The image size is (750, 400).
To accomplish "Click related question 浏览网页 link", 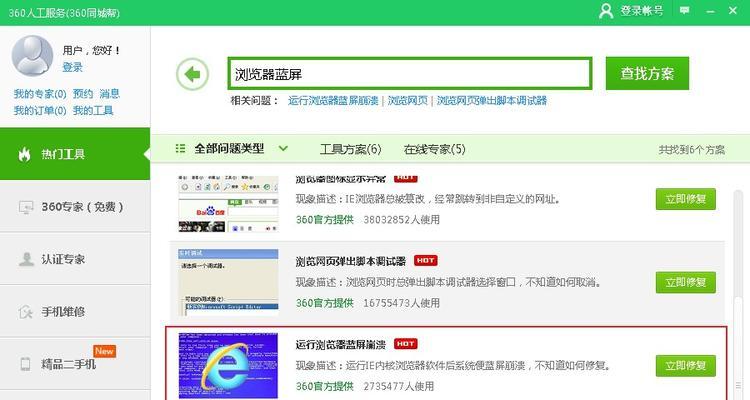I will click(x=408, y=100).
